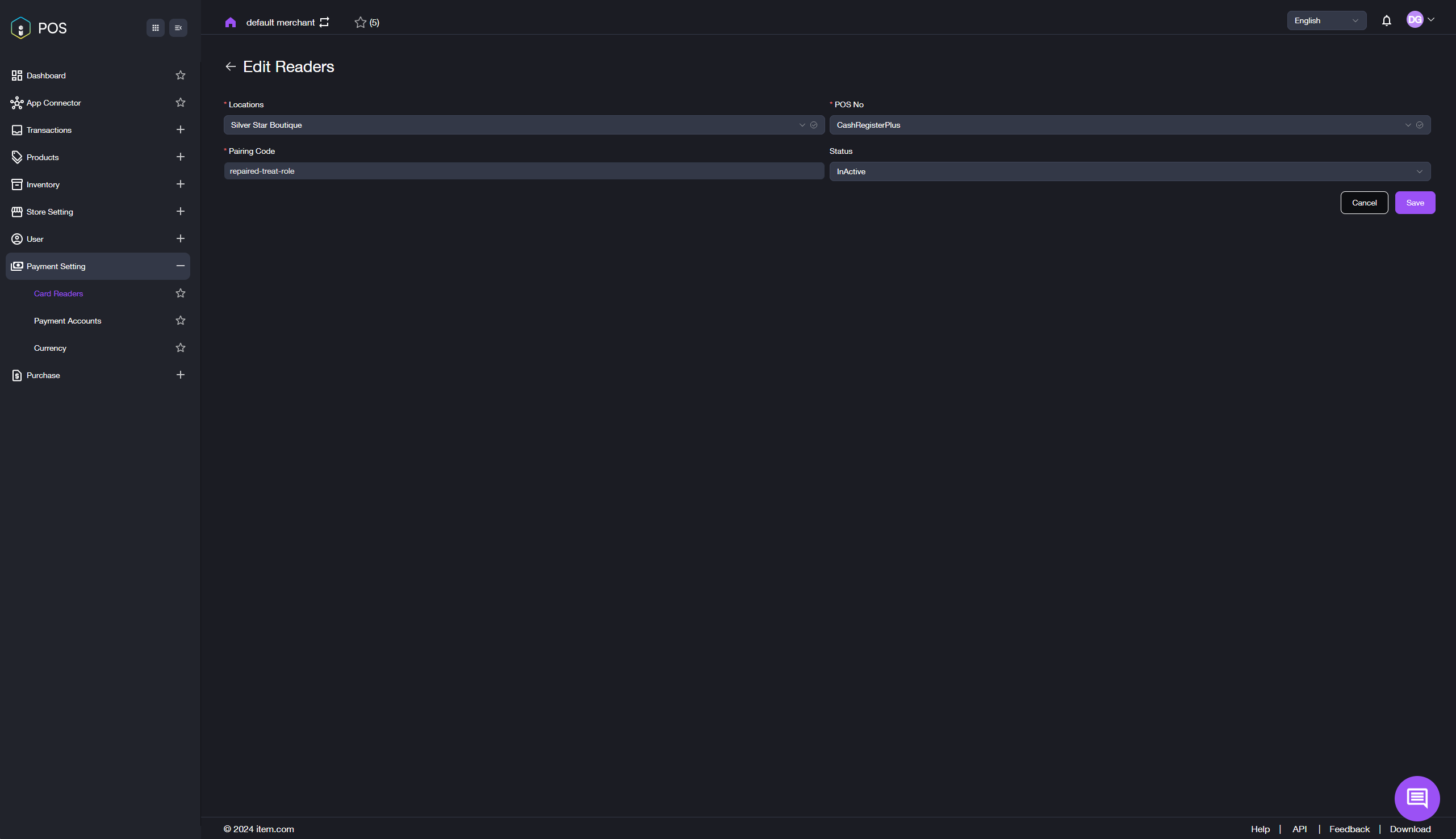This screenshot has height=839, width=1456.
Task: Open the English language dropdown
Action: 1326,21
